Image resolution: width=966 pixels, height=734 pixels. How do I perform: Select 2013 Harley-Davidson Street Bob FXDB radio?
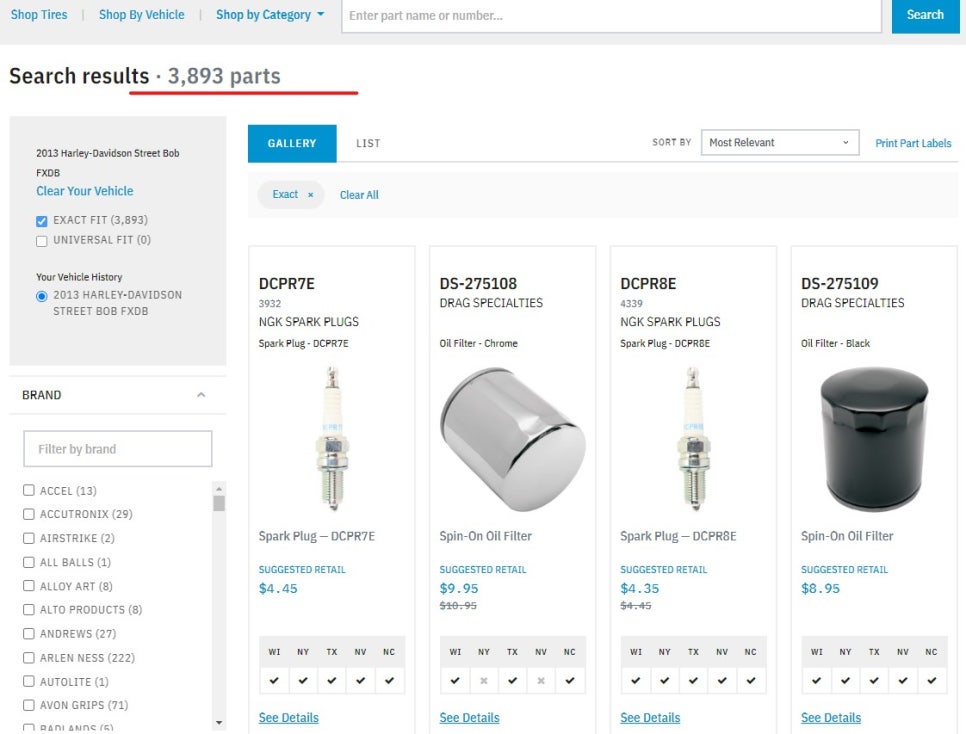[41, 296]
